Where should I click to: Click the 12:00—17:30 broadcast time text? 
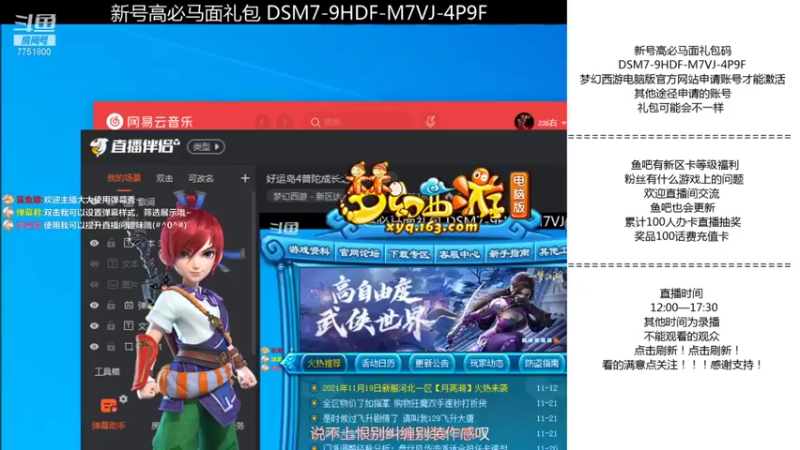click(x=684, y=308)
